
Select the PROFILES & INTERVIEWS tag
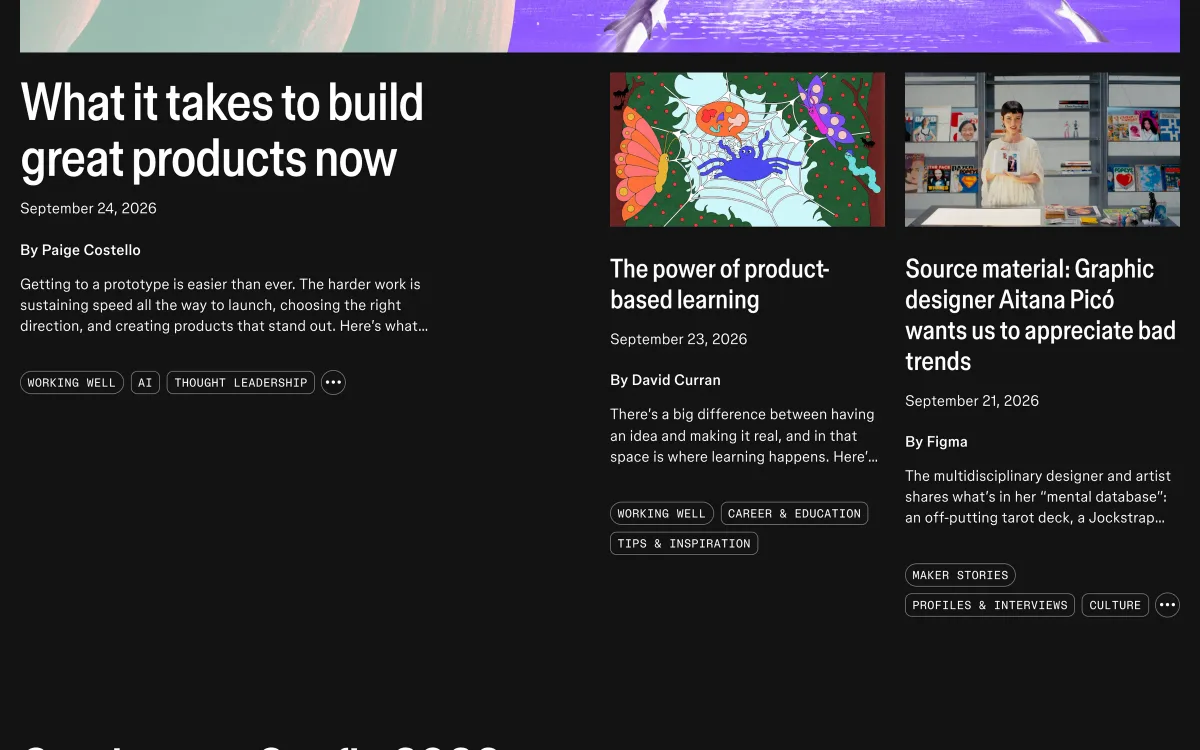990,605
